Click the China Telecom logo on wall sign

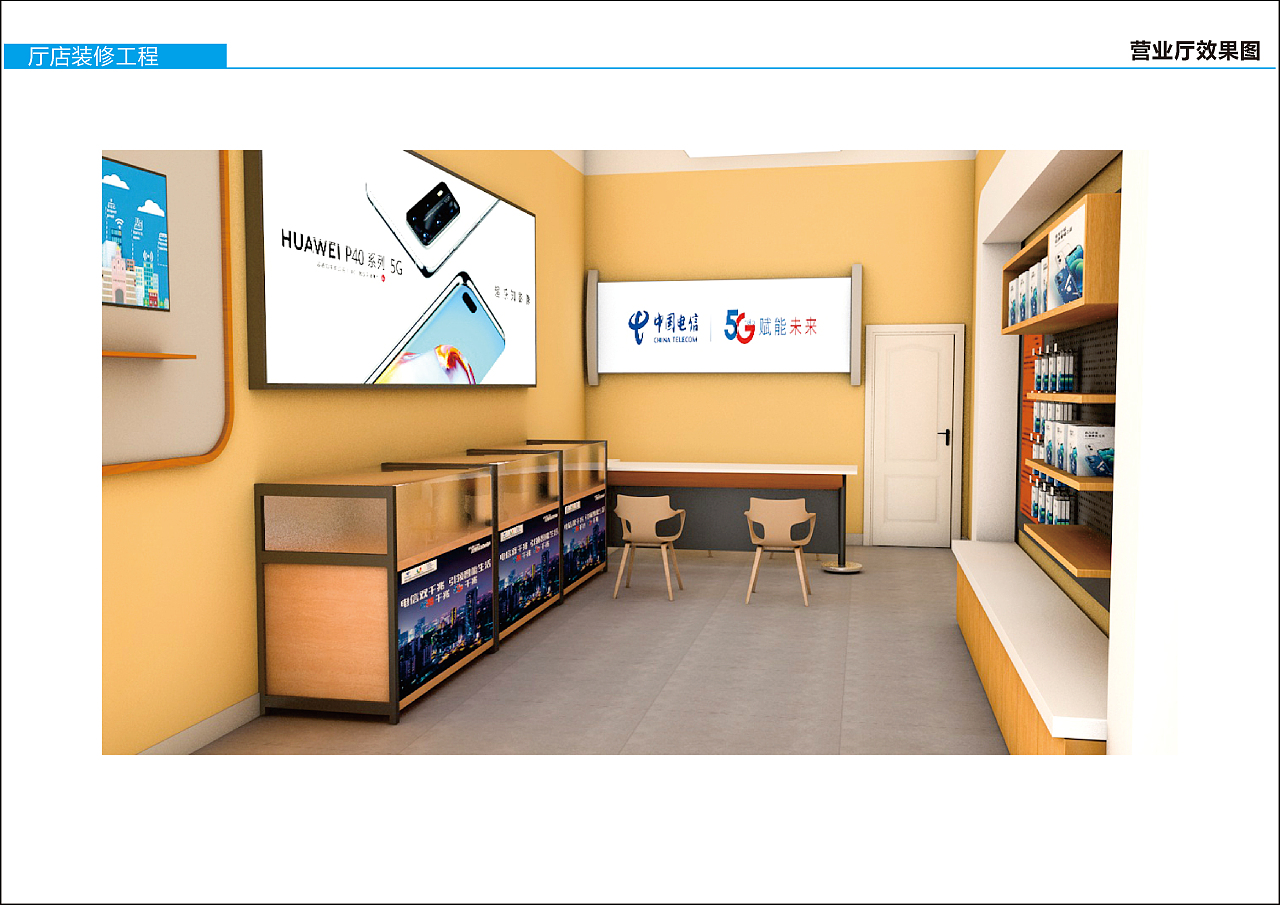[x=664, y=326]
